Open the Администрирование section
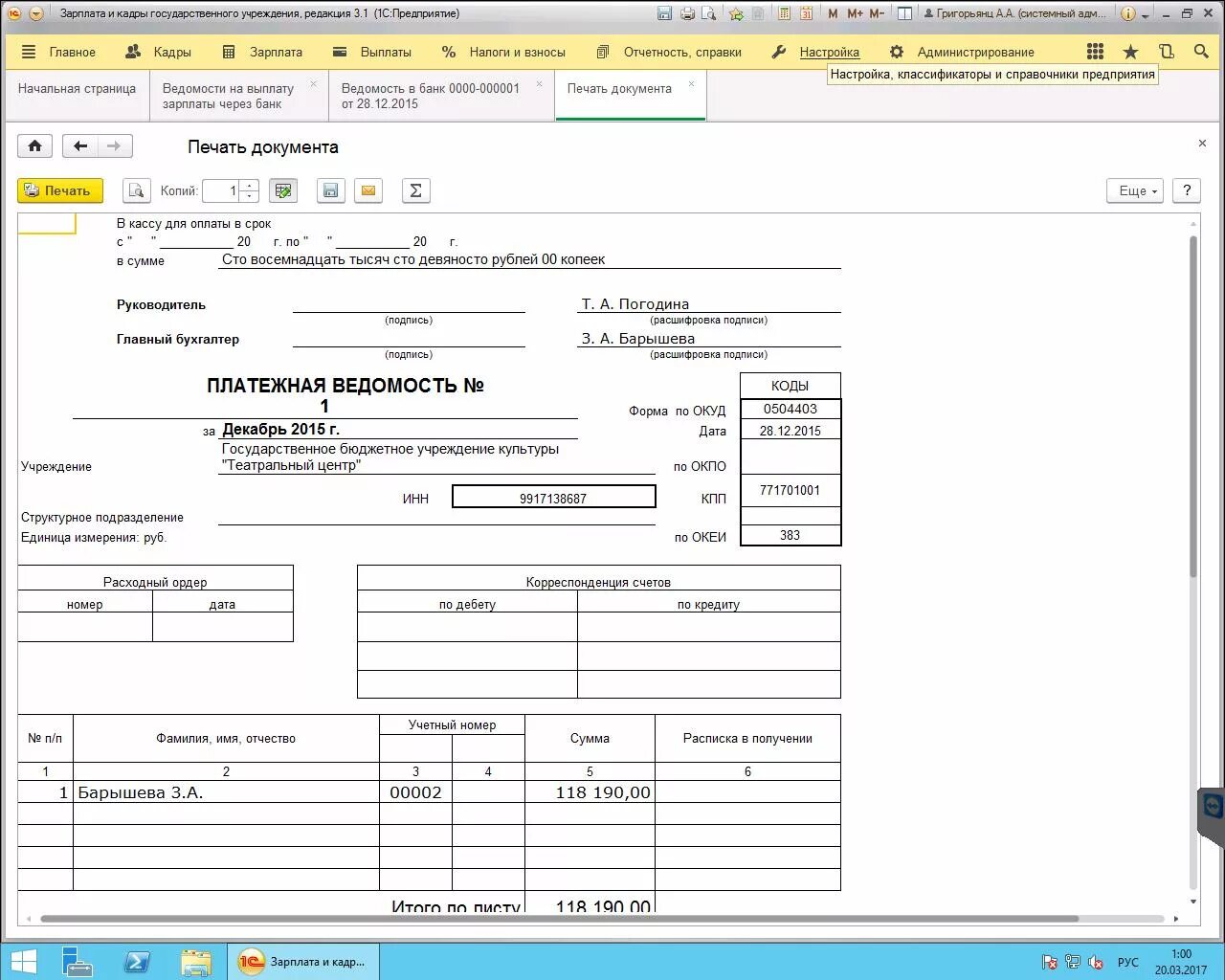1225x980 pixels. 962,52
